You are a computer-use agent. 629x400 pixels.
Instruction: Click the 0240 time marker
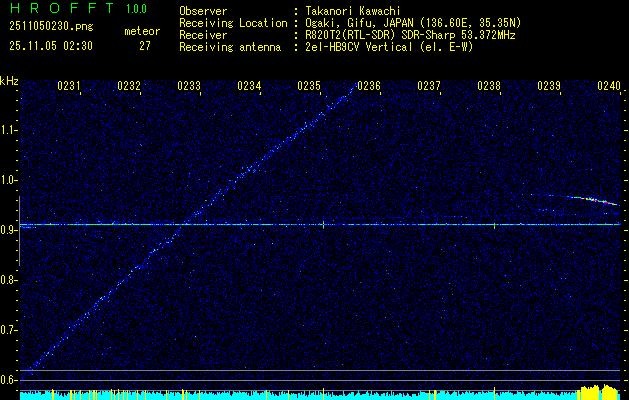click(x=609, y=86)
